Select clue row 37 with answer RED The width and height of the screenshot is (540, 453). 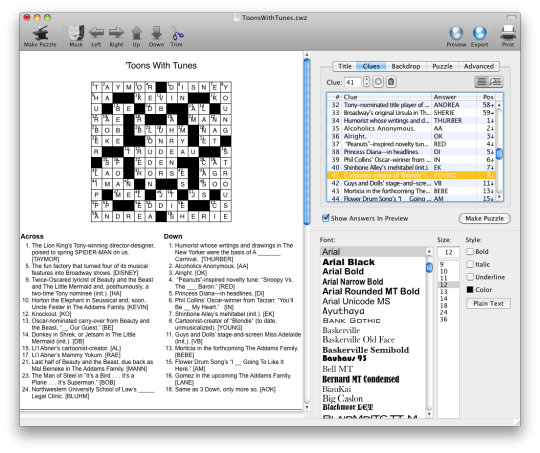coord(411,144)
